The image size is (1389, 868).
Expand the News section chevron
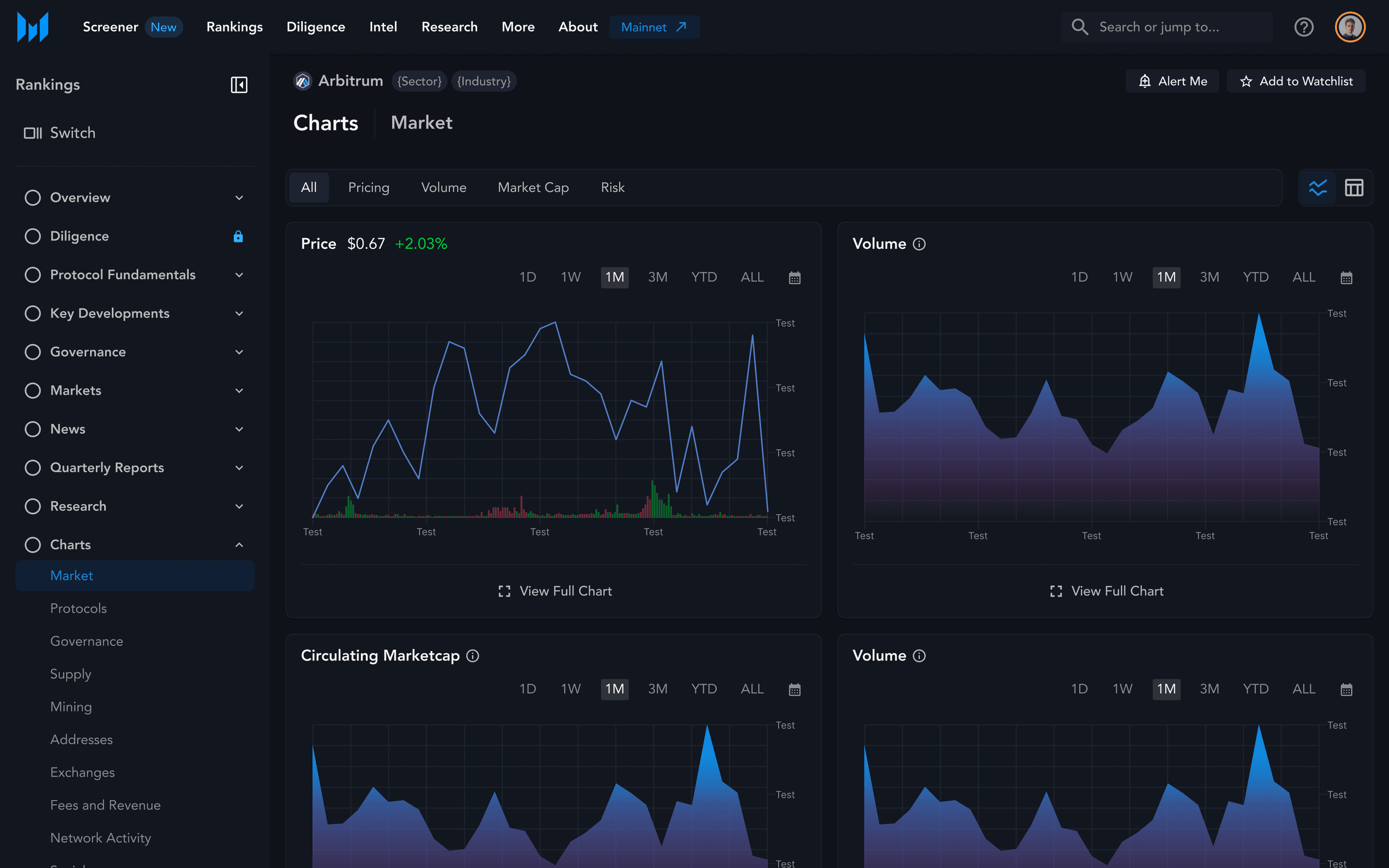pos(239,429)
